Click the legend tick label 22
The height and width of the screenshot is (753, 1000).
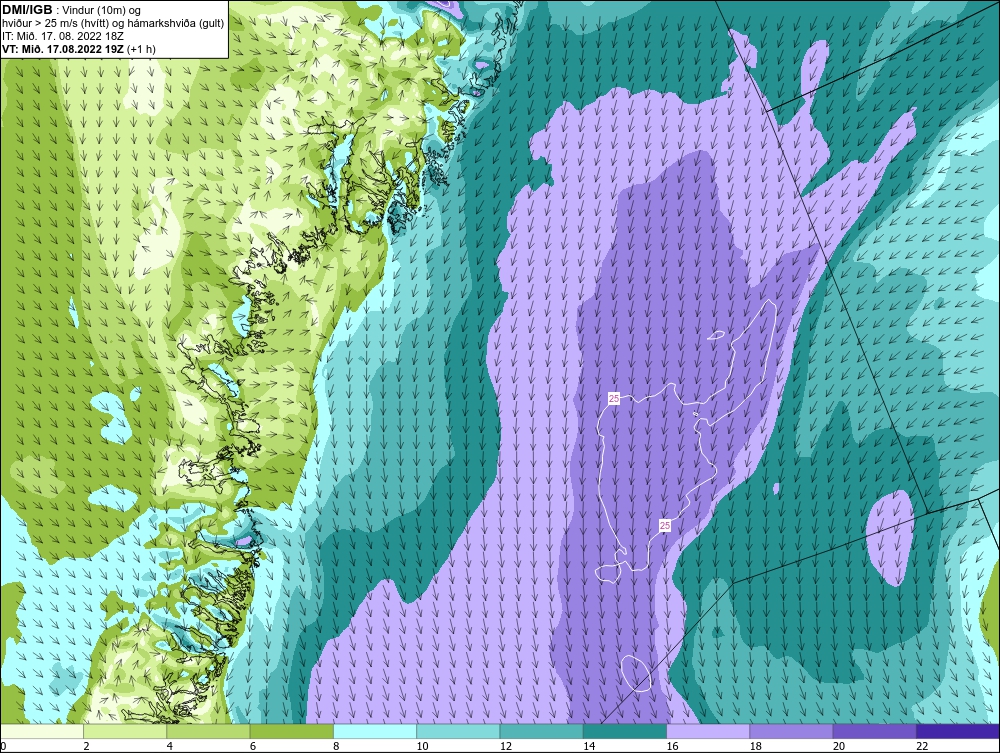[x=922, y=747]
